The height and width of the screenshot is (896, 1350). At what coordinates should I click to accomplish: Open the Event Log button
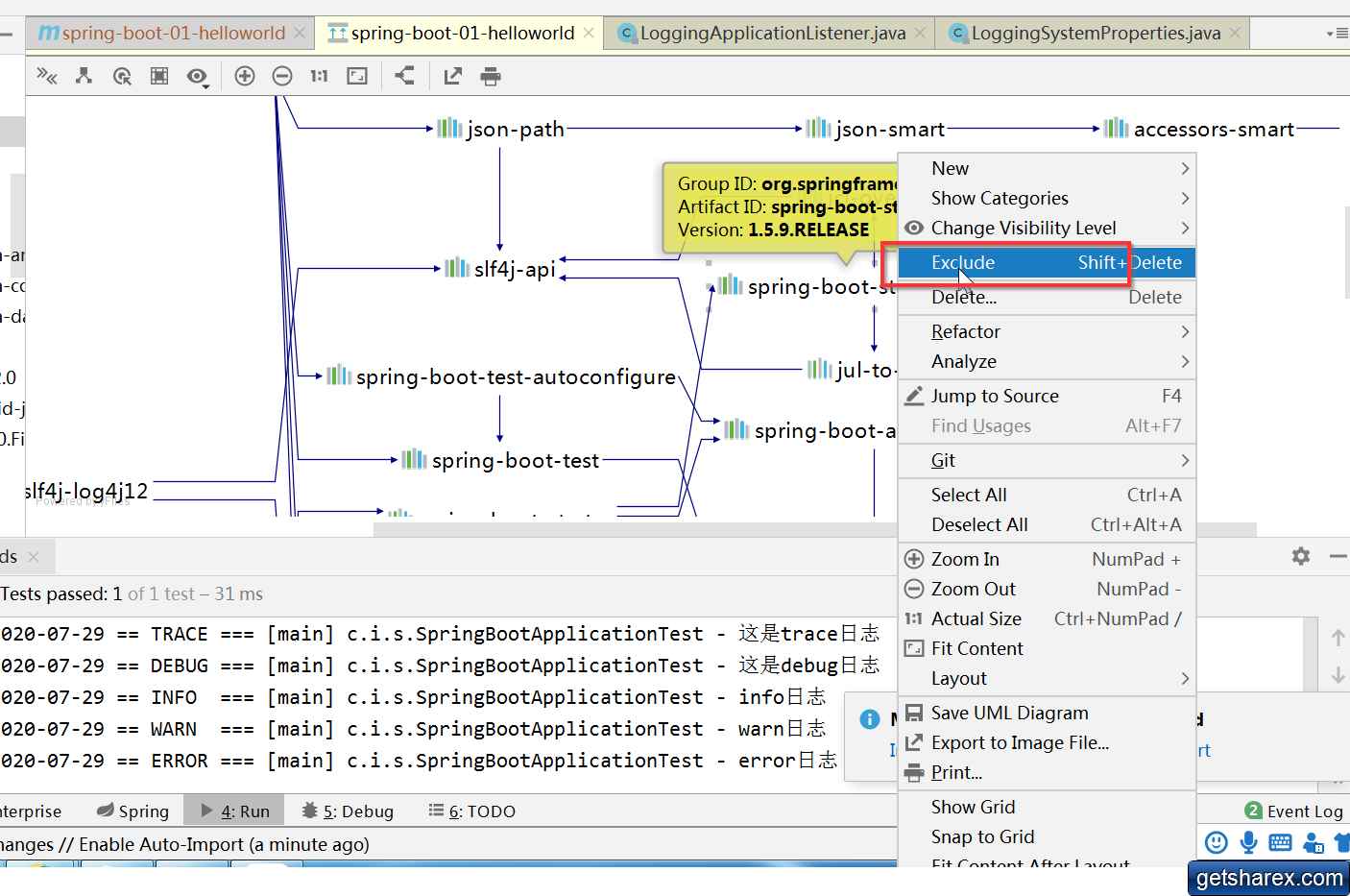pyautogui.click(x=1293, y=811)
